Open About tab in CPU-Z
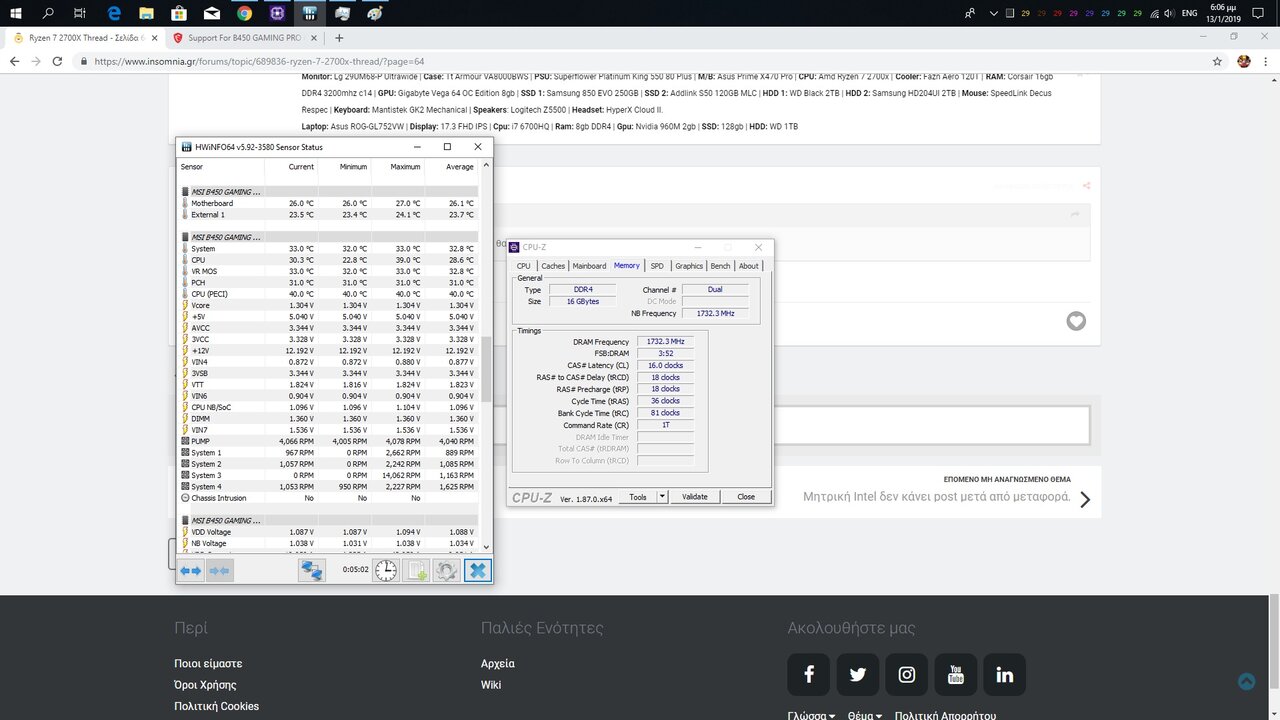1280x720 pixels. coord(749,266)
